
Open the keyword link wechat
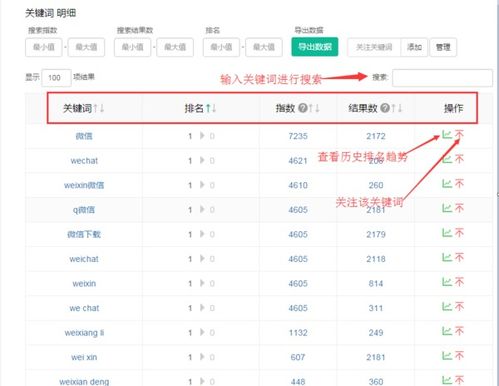pyautogui.click(x=84, y=161)
